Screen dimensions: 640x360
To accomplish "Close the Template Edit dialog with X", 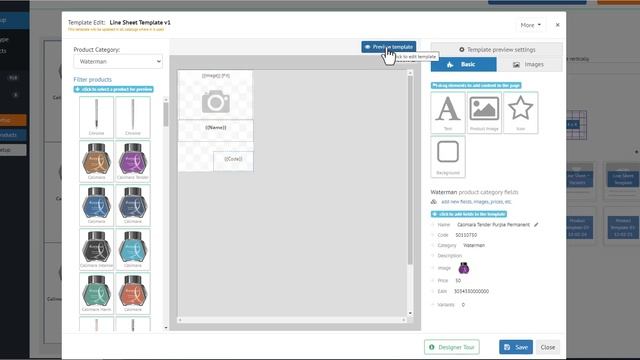I will 558,25.
